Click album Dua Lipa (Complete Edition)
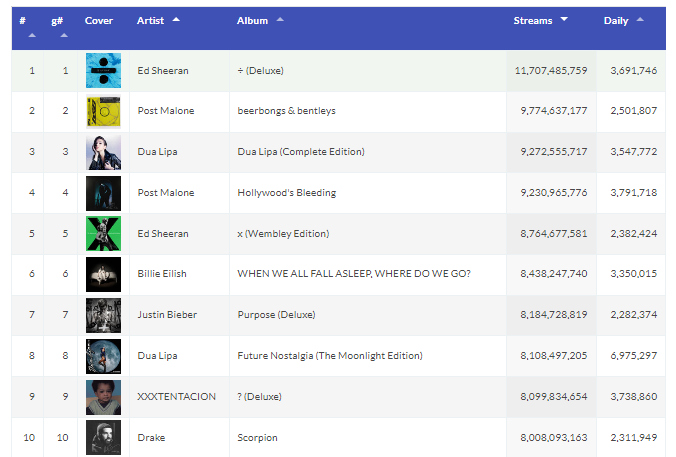This screenshot has height=457, width=676. click(301, 152)
